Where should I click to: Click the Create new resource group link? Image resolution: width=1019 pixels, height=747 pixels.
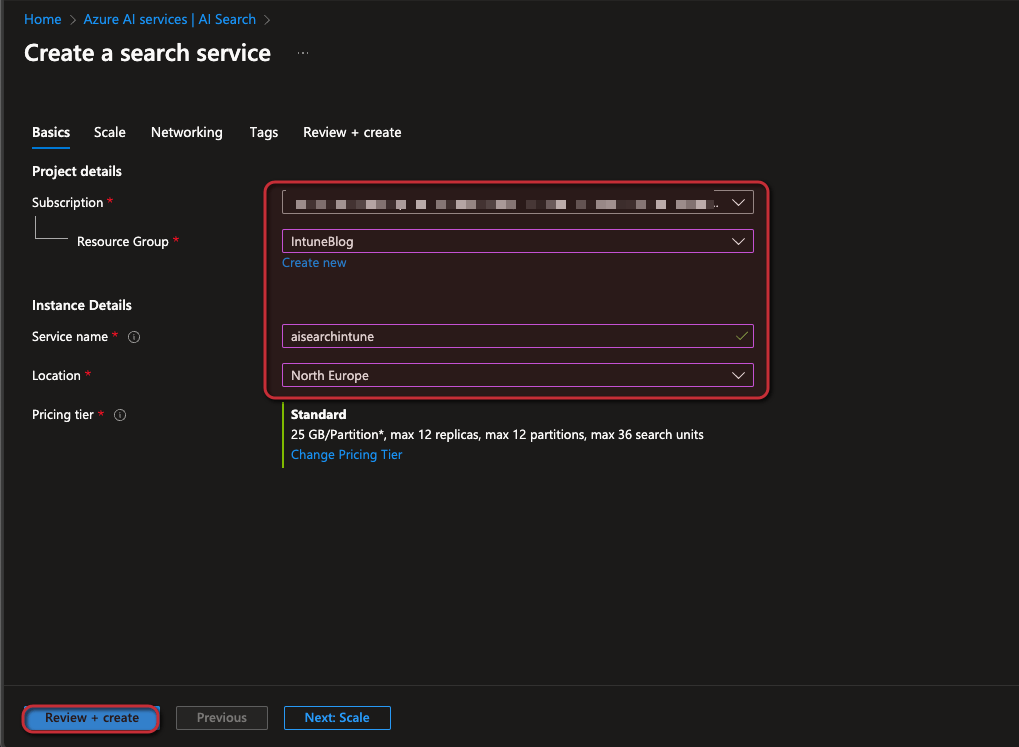pyautogui.click(x=314, y=263)
